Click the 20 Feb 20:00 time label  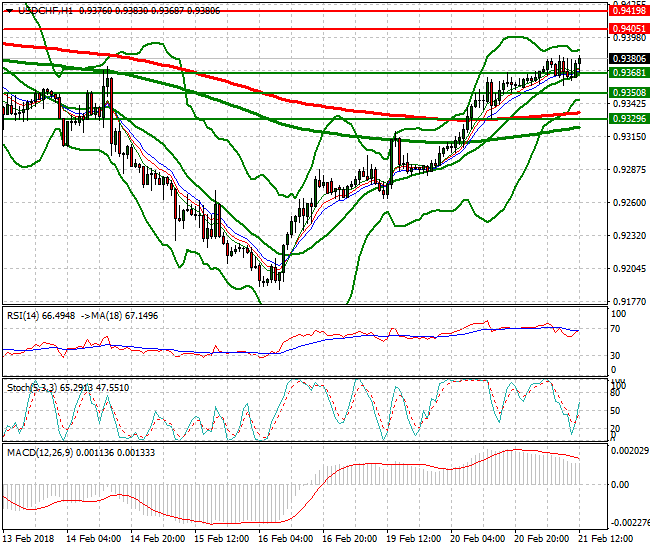[x=542, y=539]
